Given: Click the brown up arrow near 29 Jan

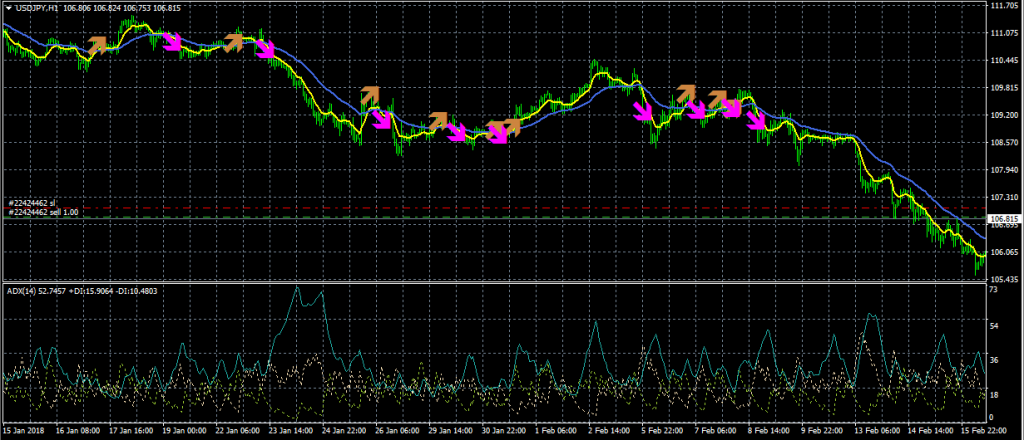Looking at the screenshot, I should (438, 121).
